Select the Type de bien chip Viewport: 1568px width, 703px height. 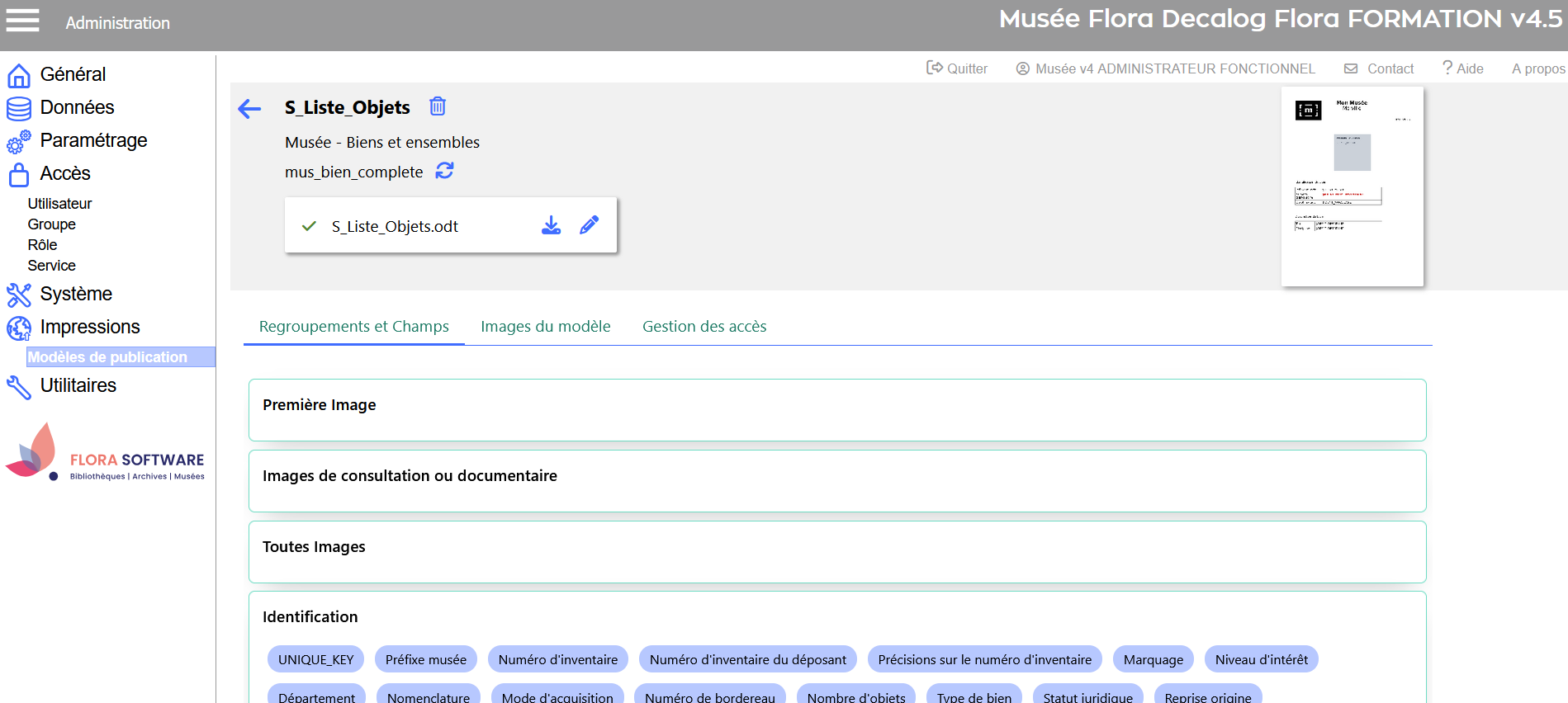click(974, 695)
